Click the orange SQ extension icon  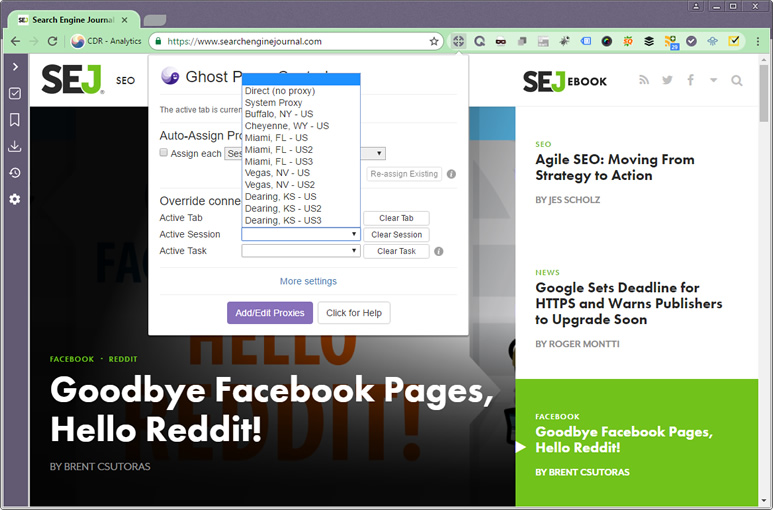click(628, 41)
